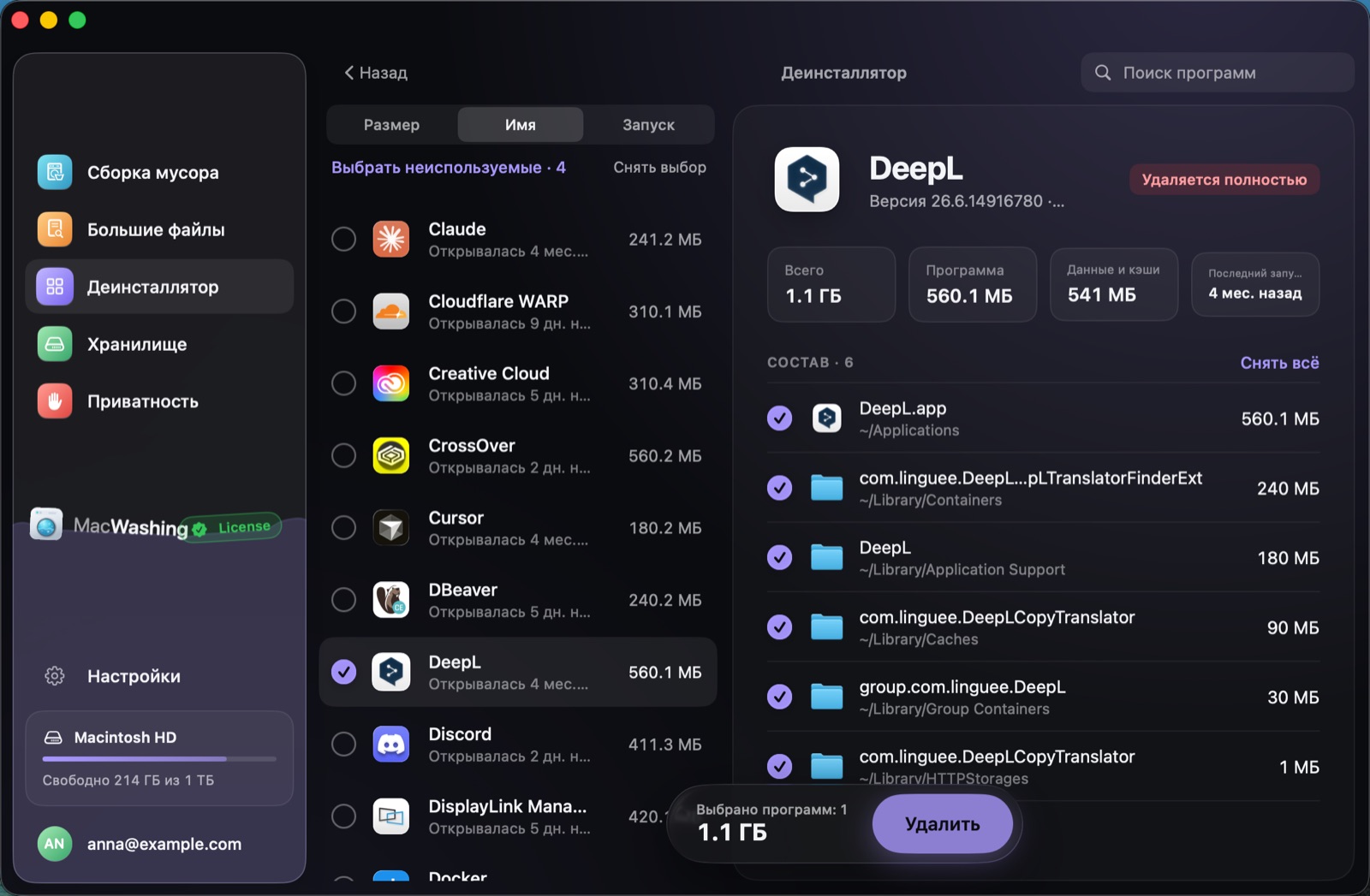Image resolution: width=1370 pixels, height=896 pixels.
Task: Click the CrossOver app icon
Action: coord(391,456)
